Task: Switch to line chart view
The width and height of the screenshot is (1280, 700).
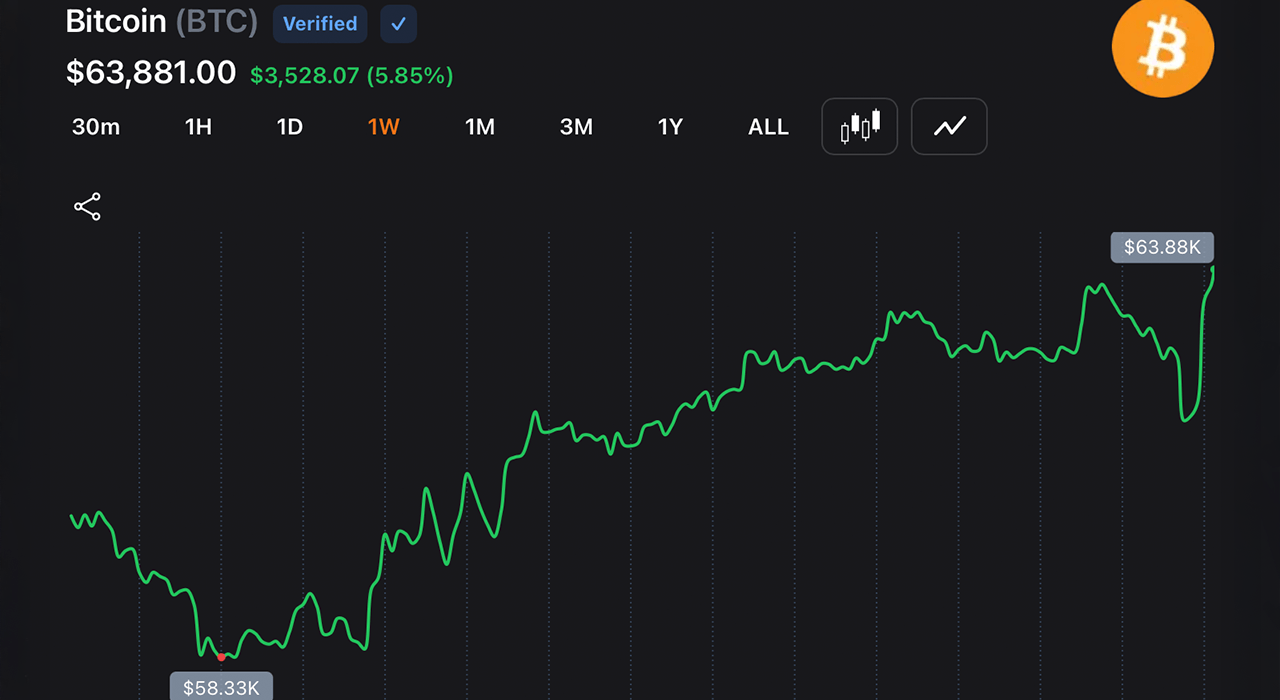Action: click(x=949, y=126)
